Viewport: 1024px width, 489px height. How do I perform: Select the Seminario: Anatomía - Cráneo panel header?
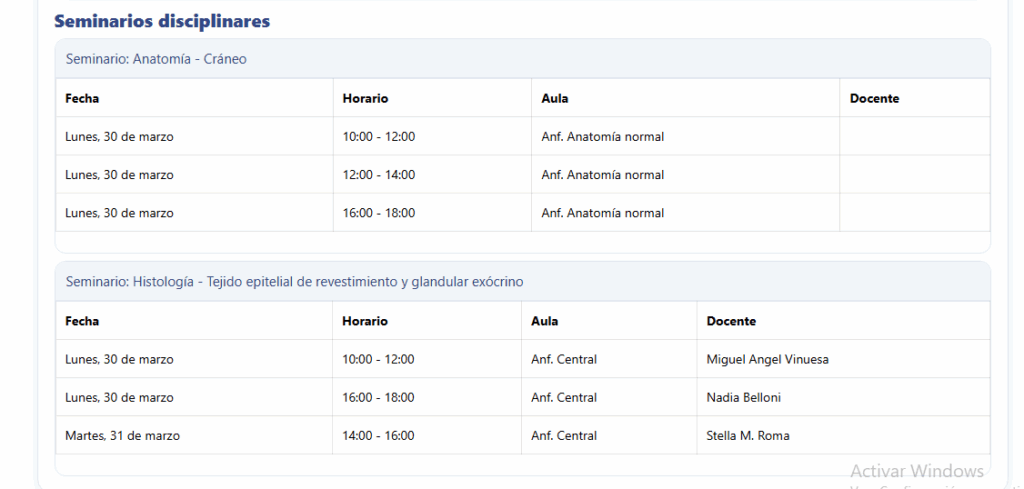(156, 59)
